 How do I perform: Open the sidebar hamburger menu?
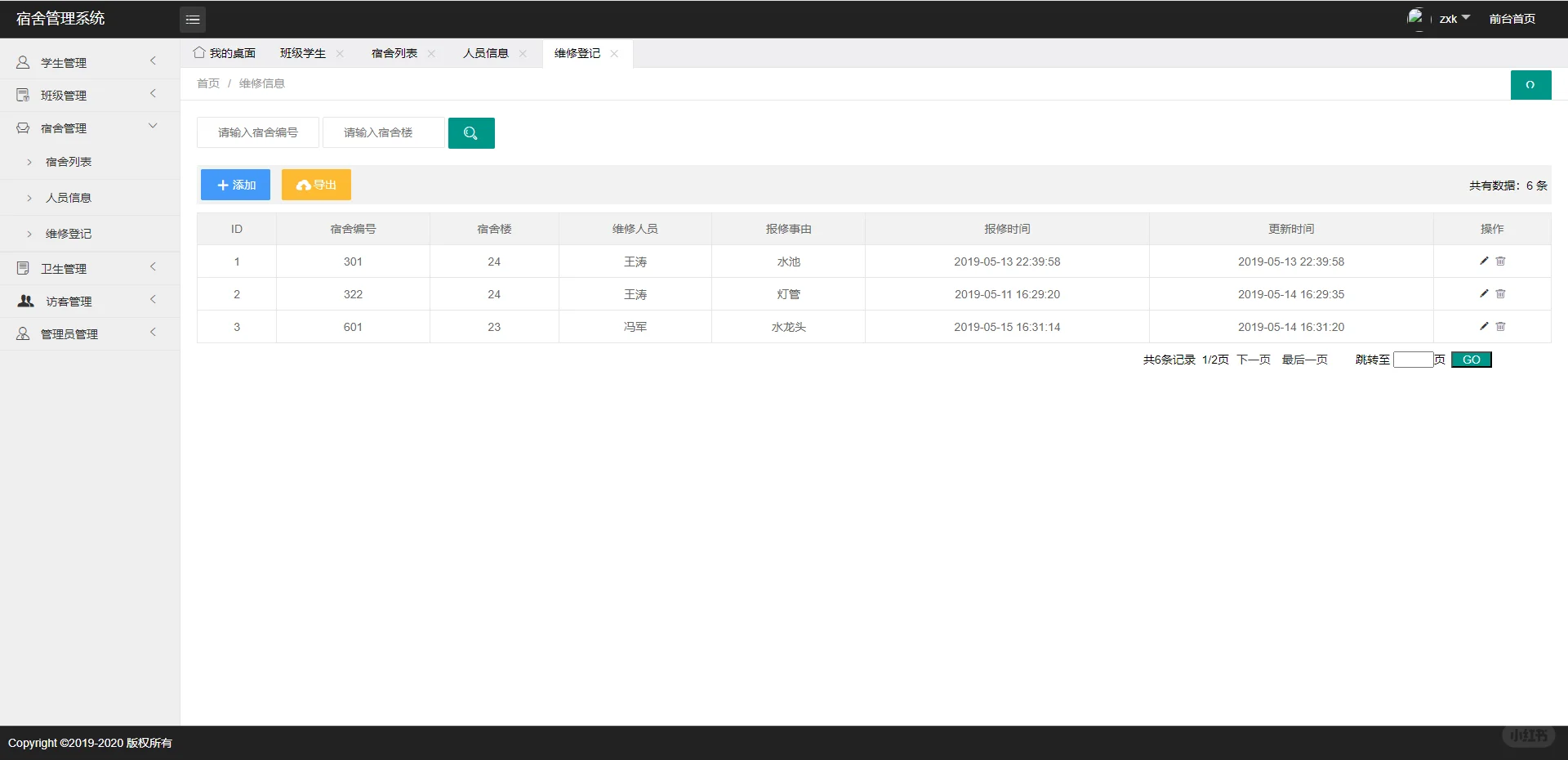[x=193, y=19]
